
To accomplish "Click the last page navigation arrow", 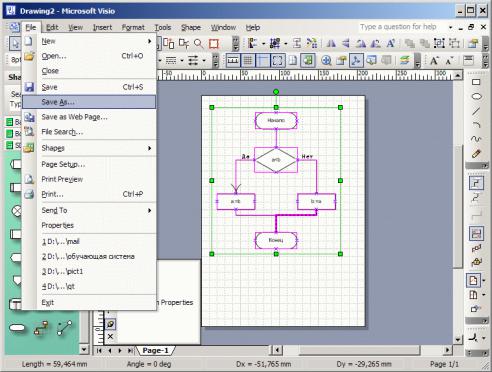I will pos(130,351).
